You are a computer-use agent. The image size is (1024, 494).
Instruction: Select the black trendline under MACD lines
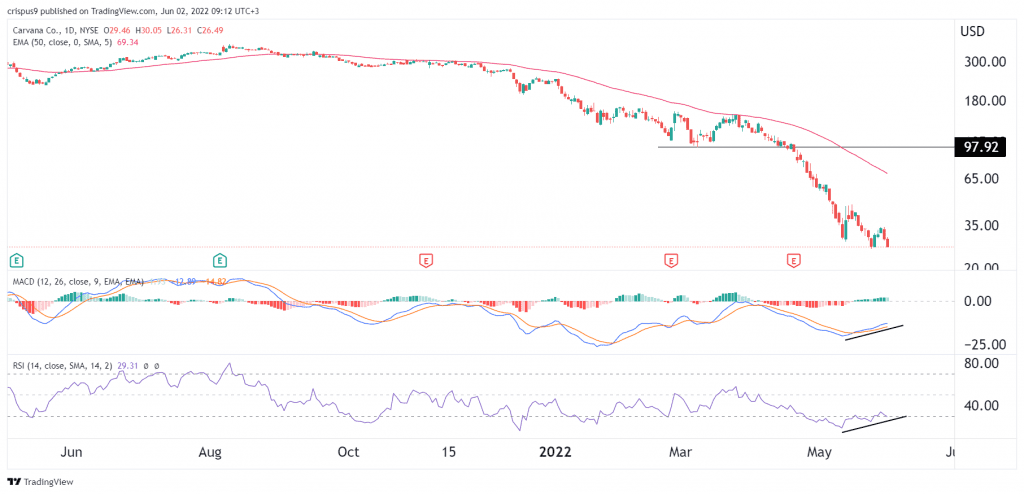click(875, 333)
